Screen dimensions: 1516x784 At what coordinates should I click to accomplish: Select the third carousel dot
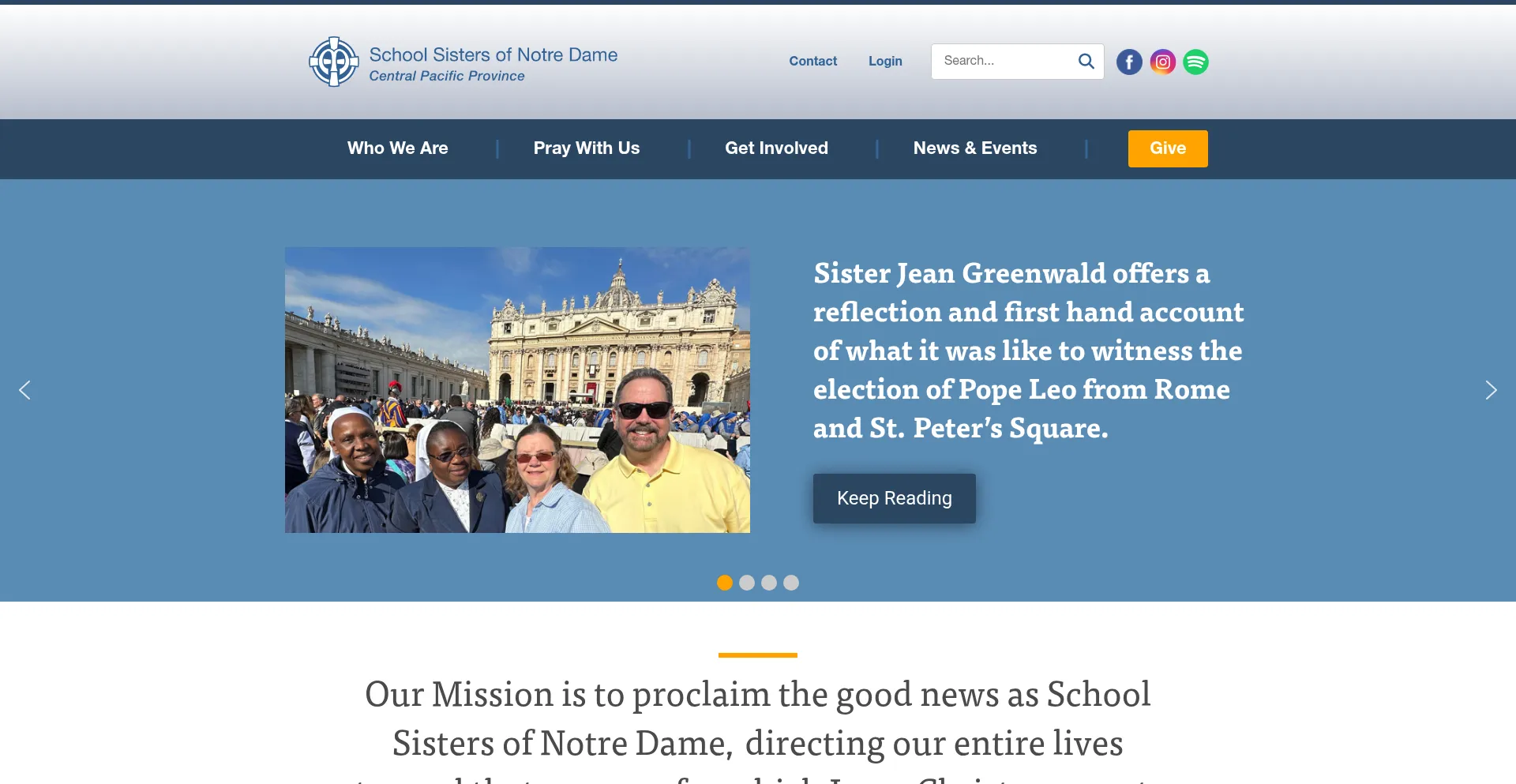coord(769,583)
